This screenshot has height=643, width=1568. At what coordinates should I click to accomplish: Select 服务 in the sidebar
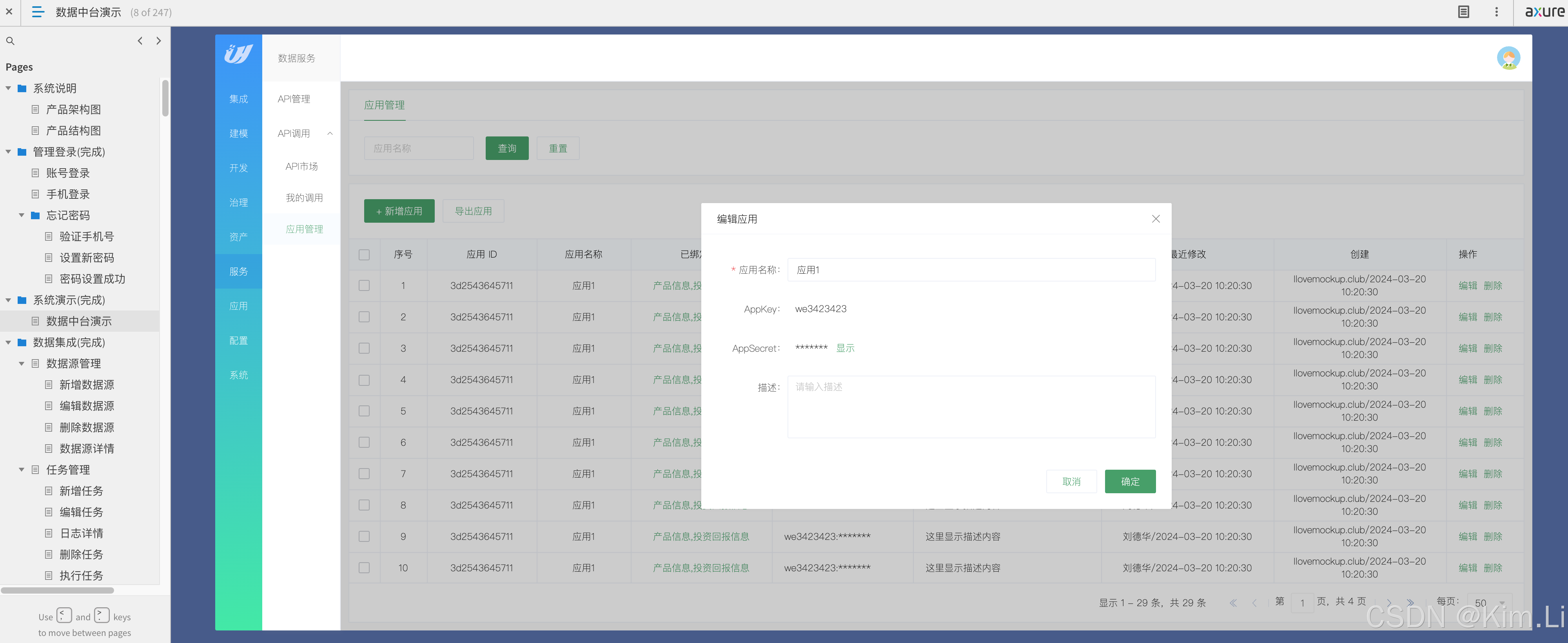coord(239,272)
